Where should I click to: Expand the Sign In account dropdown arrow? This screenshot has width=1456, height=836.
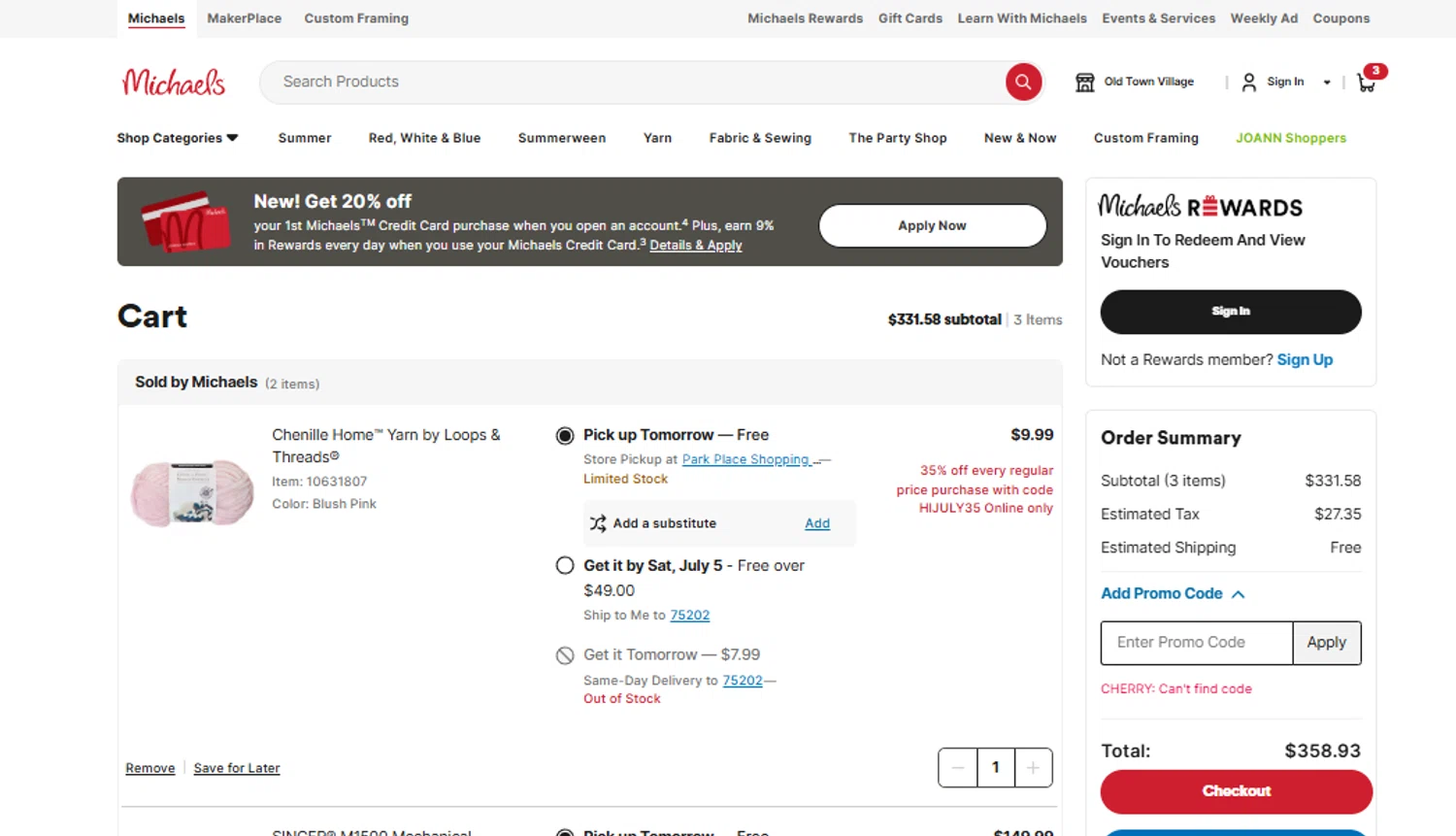pyautogui.click(x=1327, y=83)
